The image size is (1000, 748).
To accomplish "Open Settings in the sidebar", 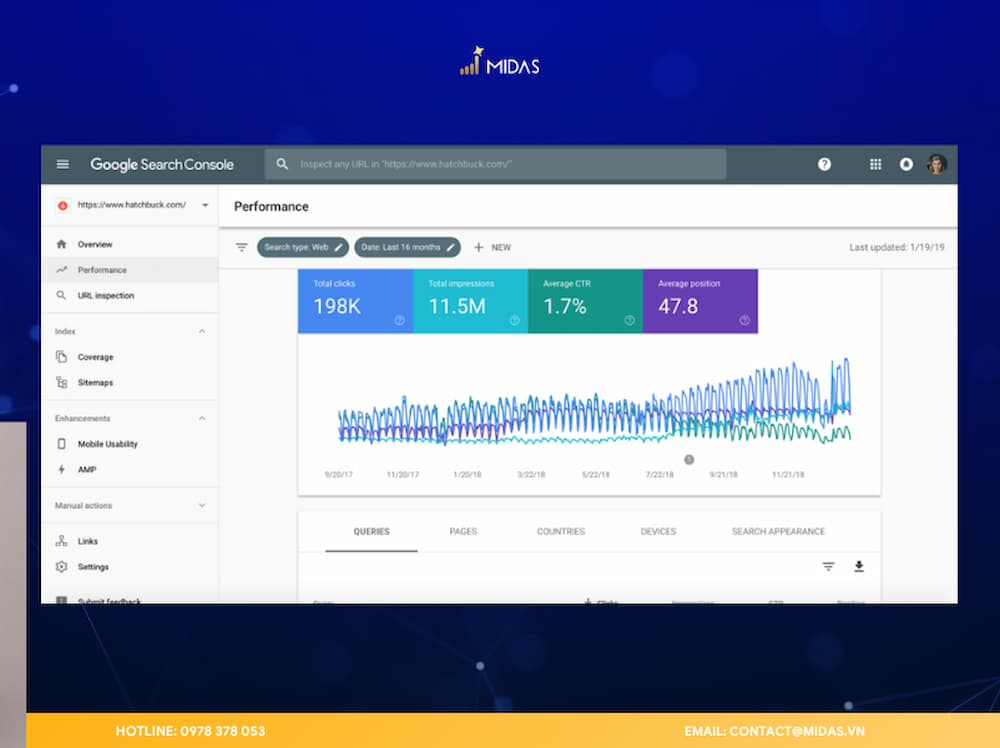I will (130, 566).
